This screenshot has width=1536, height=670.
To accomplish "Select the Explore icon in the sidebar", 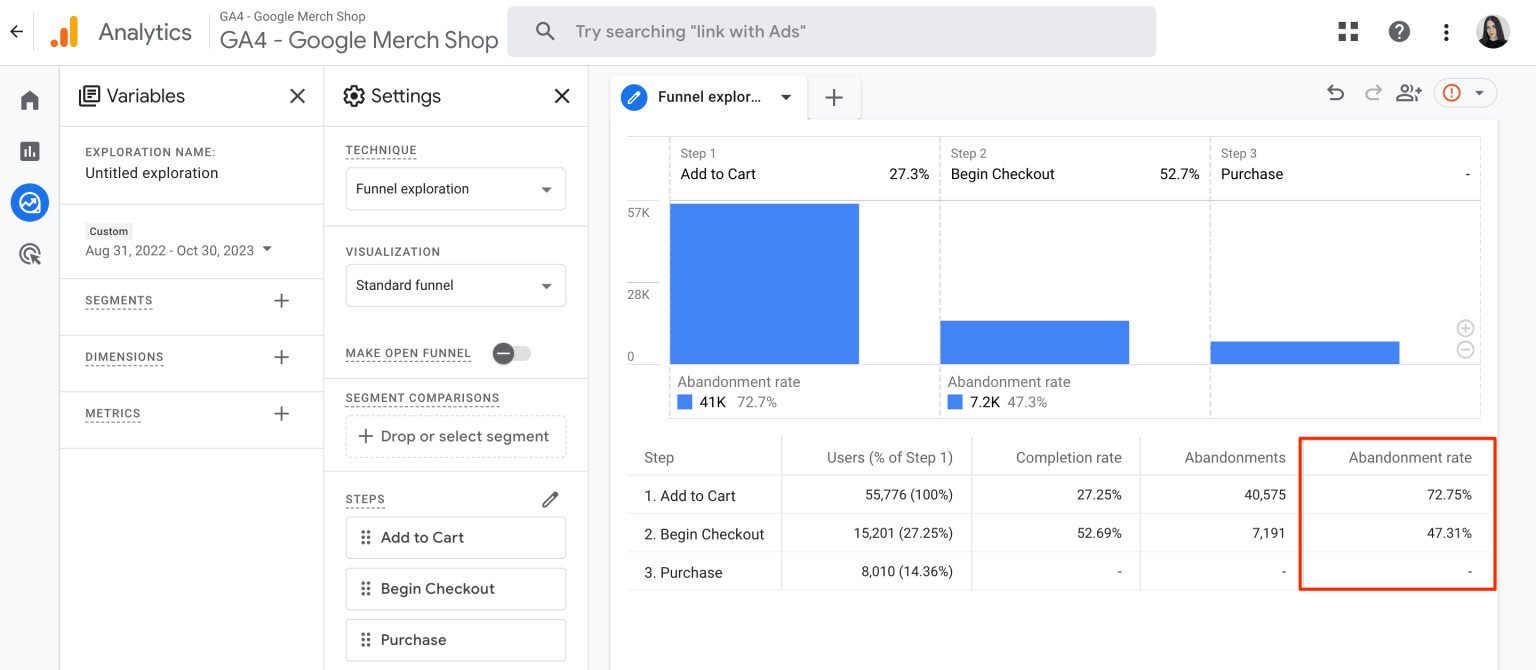I will 29,202.
